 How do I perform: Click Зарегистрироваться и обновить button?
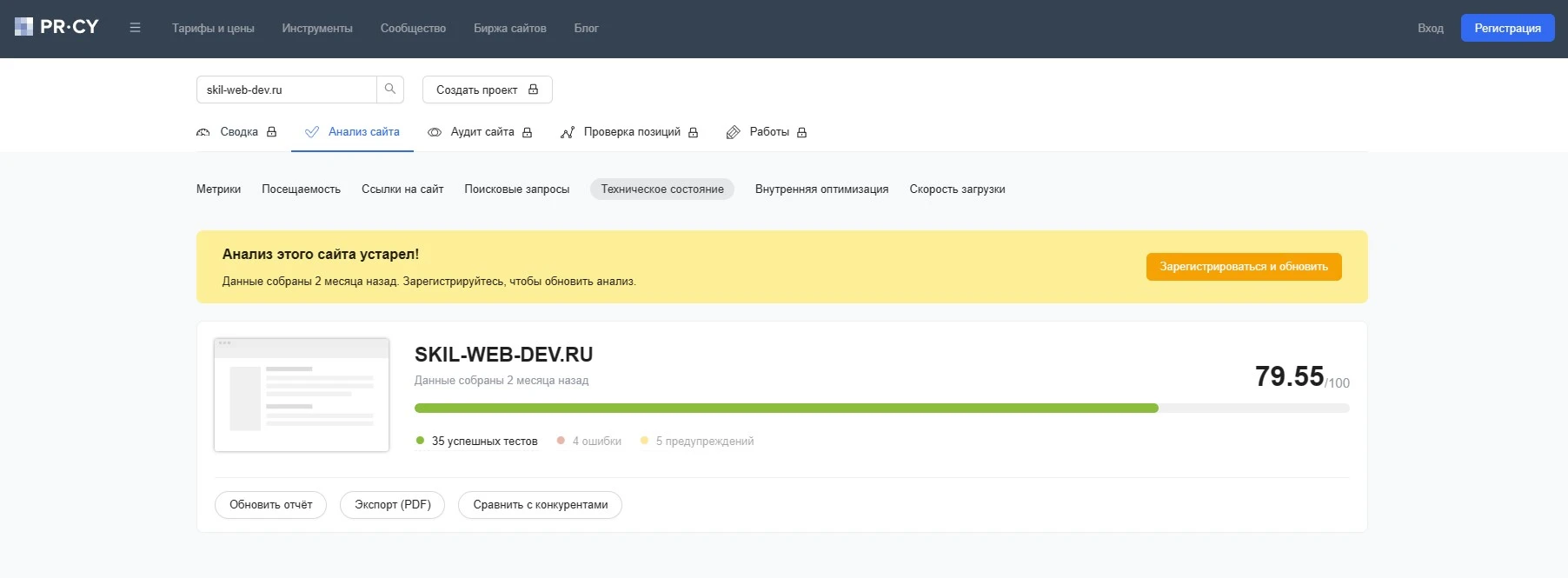[x=1244, y=267]
